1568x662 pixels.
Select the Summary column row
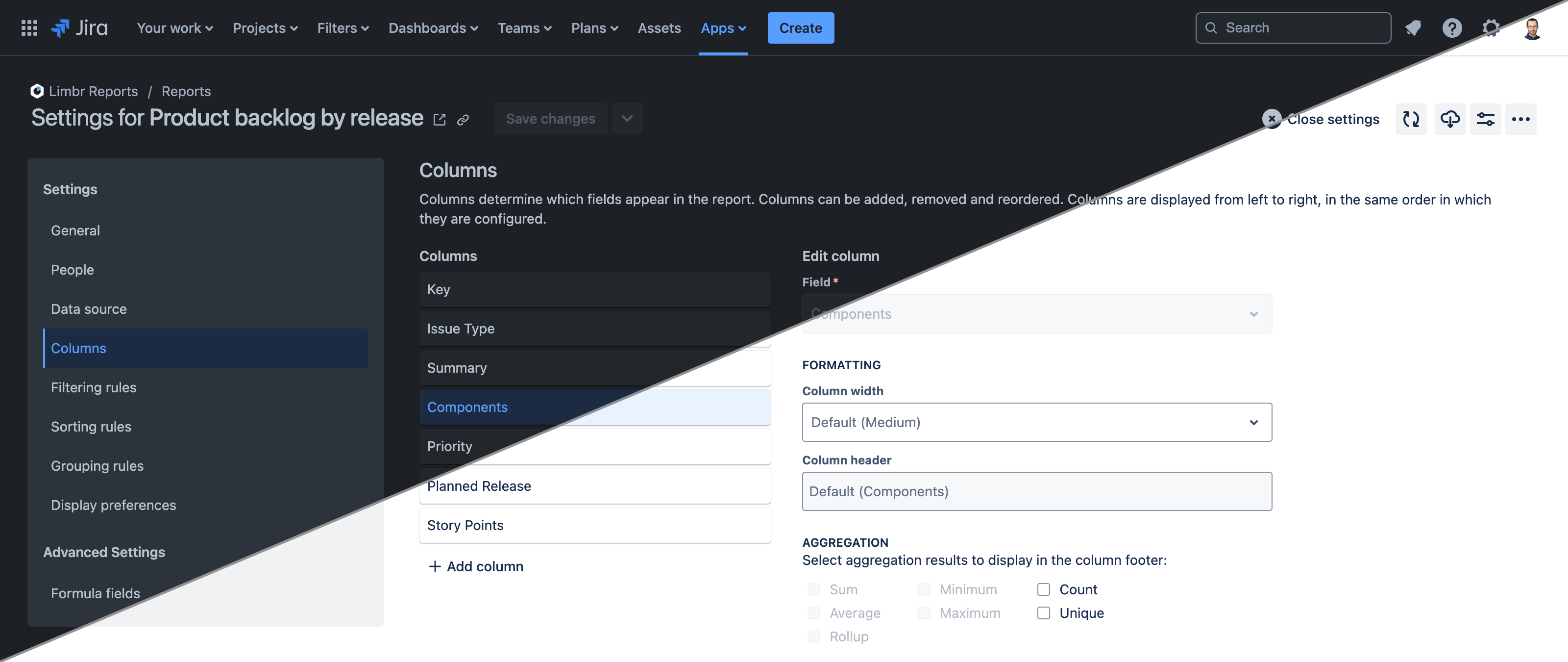click(x=595, y=368)
